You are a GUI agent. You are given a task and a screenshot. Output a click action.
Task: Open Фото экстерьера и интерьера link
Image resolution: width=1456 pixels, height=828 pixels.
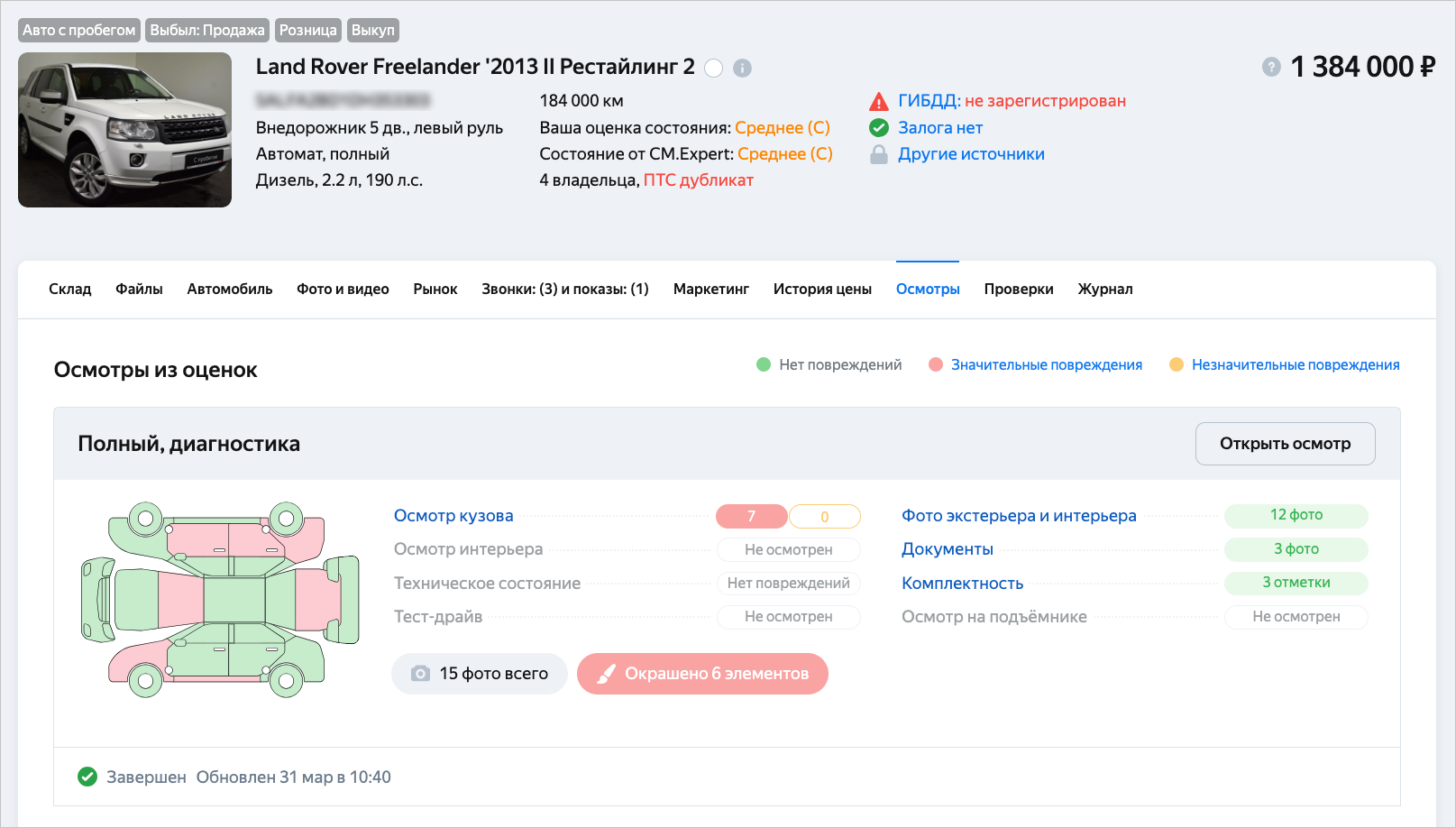(1019, 516)
